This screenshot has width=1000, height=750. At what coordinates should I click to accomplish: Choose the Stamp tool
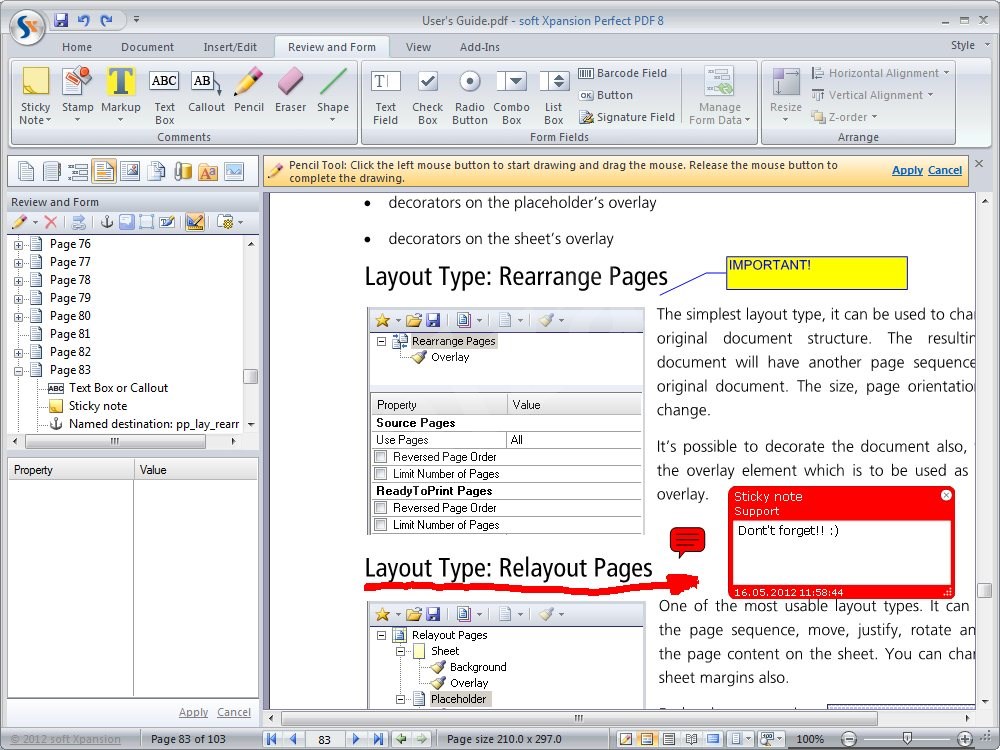pyautogui.click(x=77, y=94)
